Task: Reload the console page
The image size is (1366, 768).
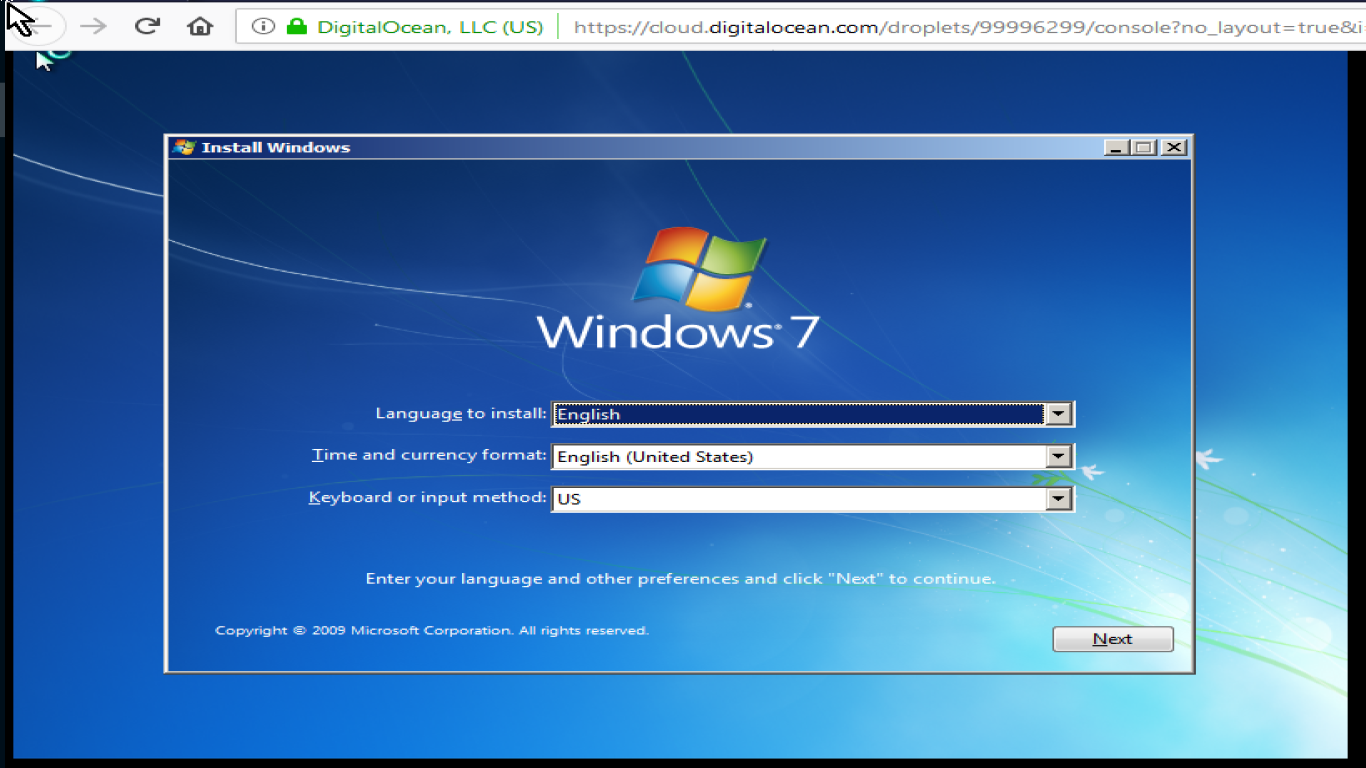Action: 147,26
